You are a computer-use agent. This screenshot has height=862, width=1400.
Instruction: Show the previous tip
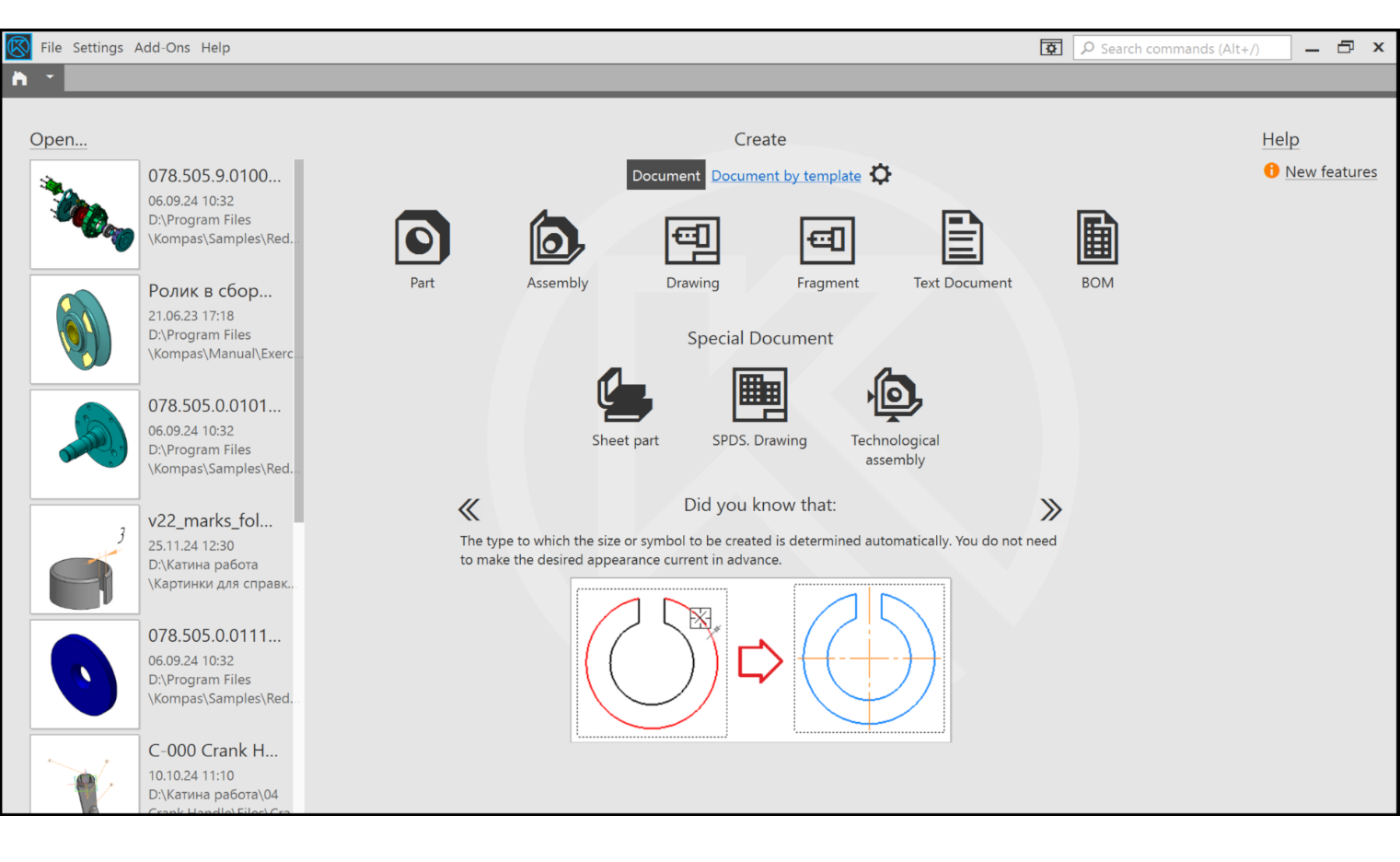469,510
